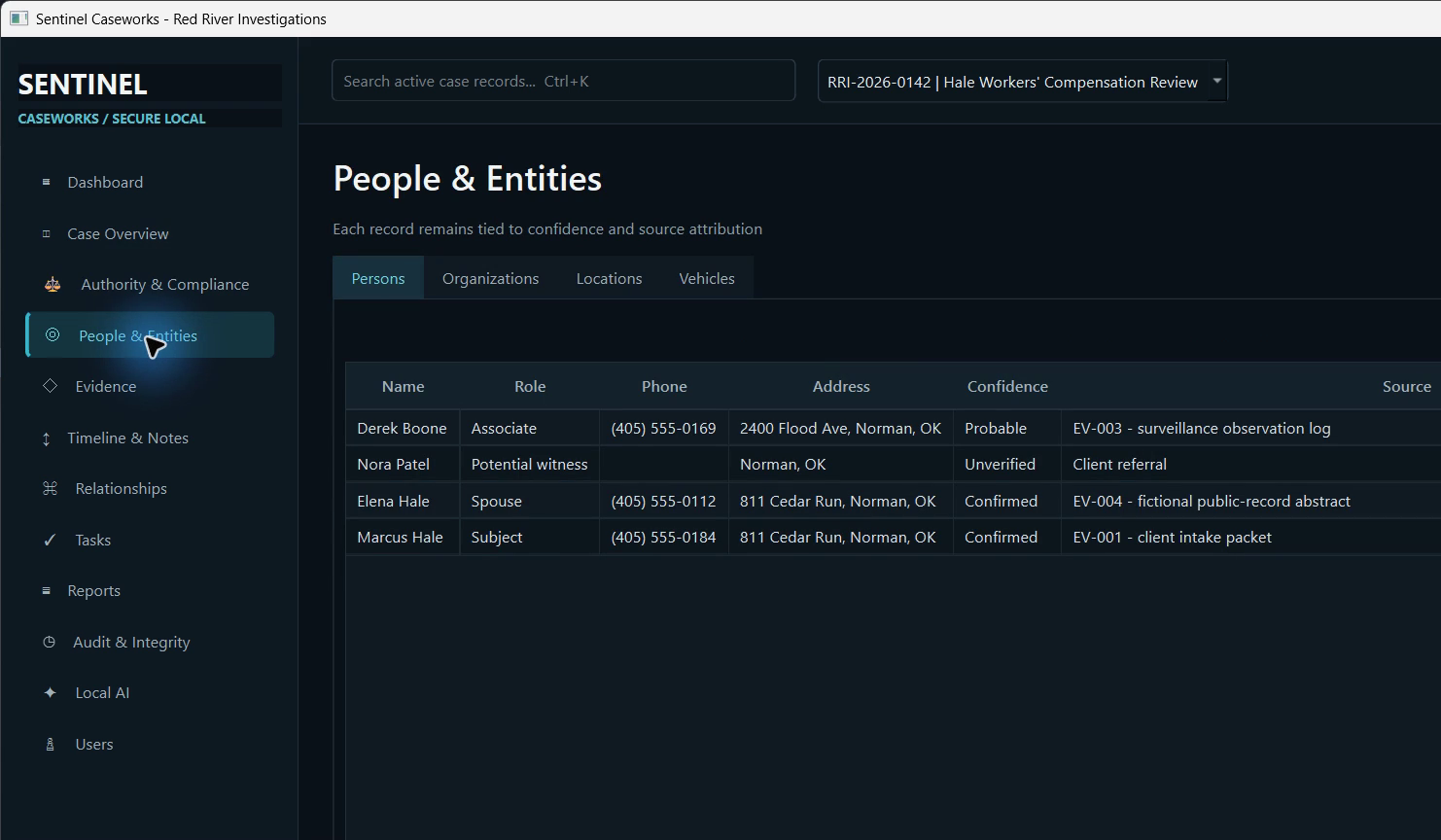Click the Evidence diamond icon
Screen dimensions: 1441x840
50,386
